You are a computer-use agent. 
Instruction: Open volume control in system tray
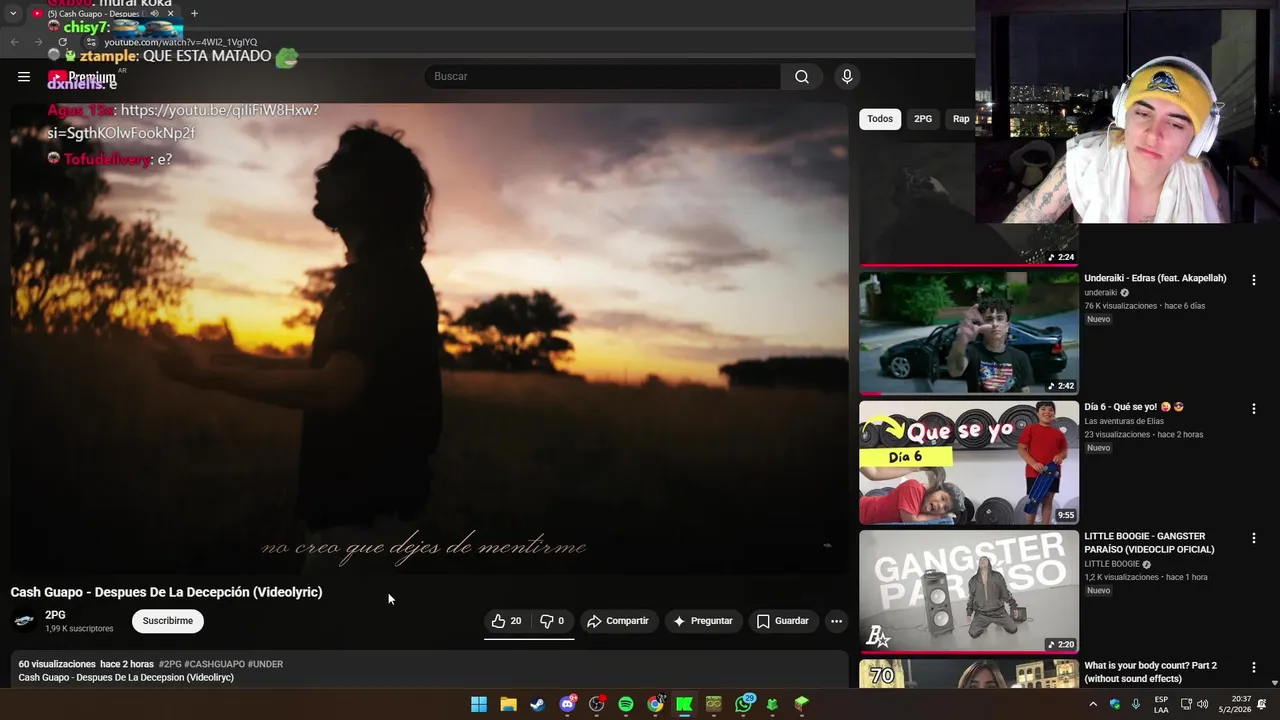point(1202,704)
